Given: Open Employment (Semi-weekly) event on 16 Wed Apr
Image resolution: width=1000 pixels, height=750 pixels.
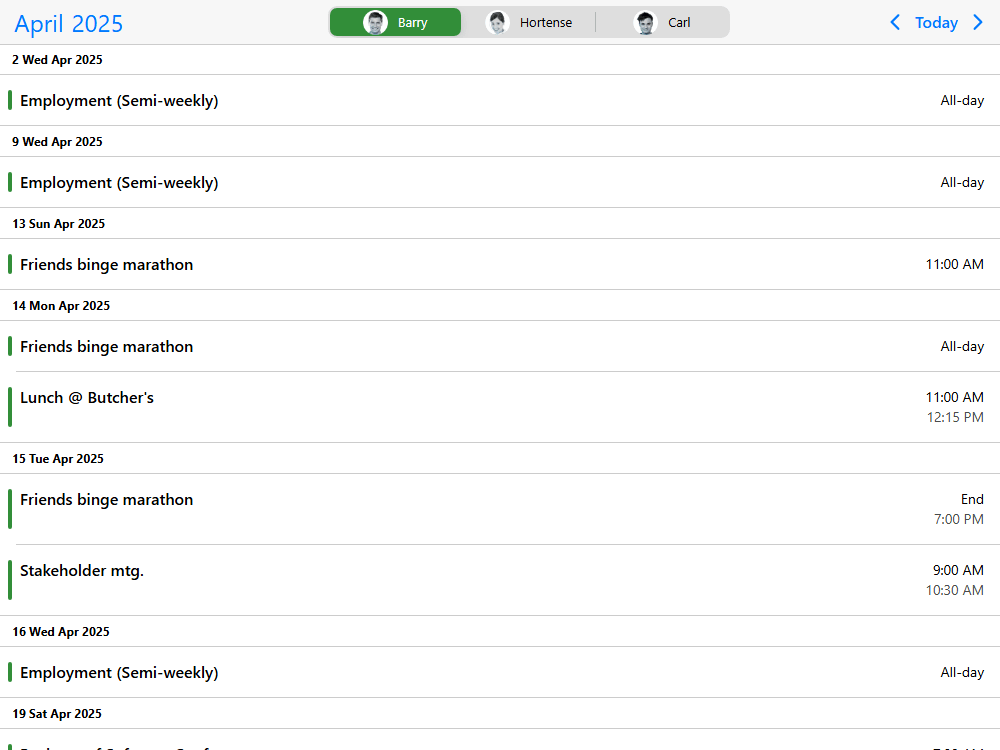Looking at the screenshot, I should (x=500, y=672).
